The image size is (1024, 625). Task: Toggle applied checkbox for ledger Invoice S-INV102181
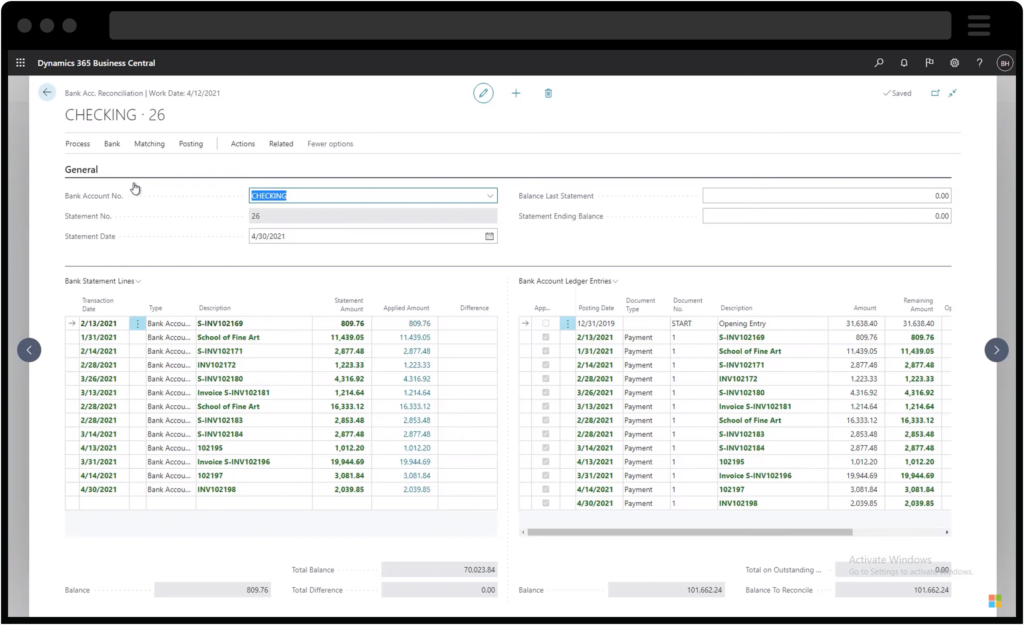click(545, 406)
